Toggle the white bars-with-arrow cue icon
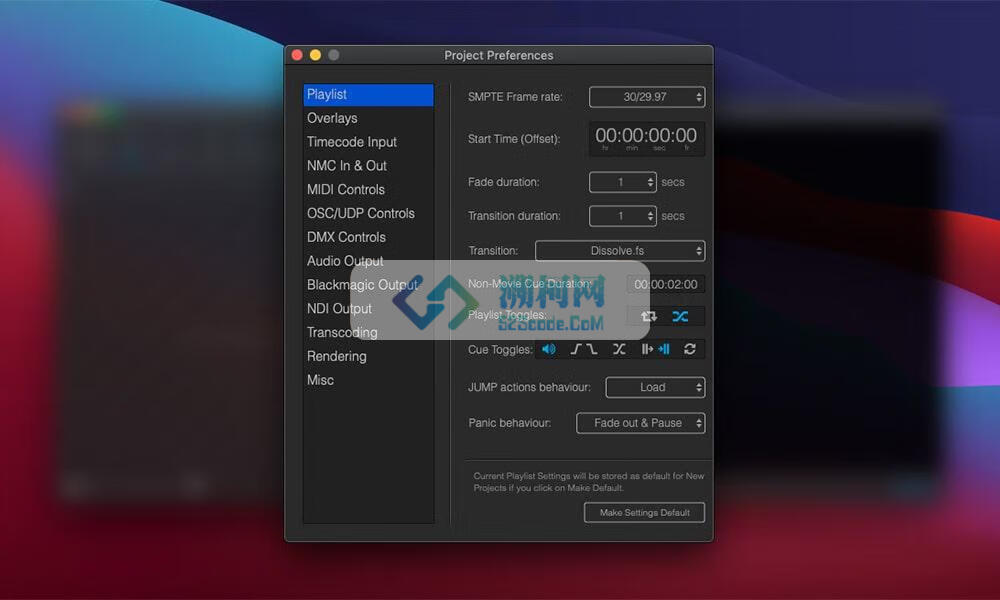The height and width of the screenshot is (600, 1000). pyautogui.click(x=647, y=349)
